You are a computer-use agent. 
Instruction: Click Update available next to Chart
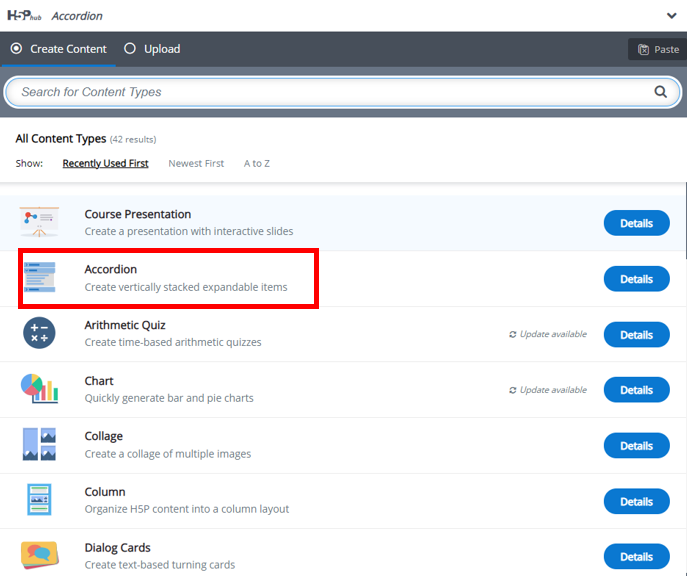point(548,390)
